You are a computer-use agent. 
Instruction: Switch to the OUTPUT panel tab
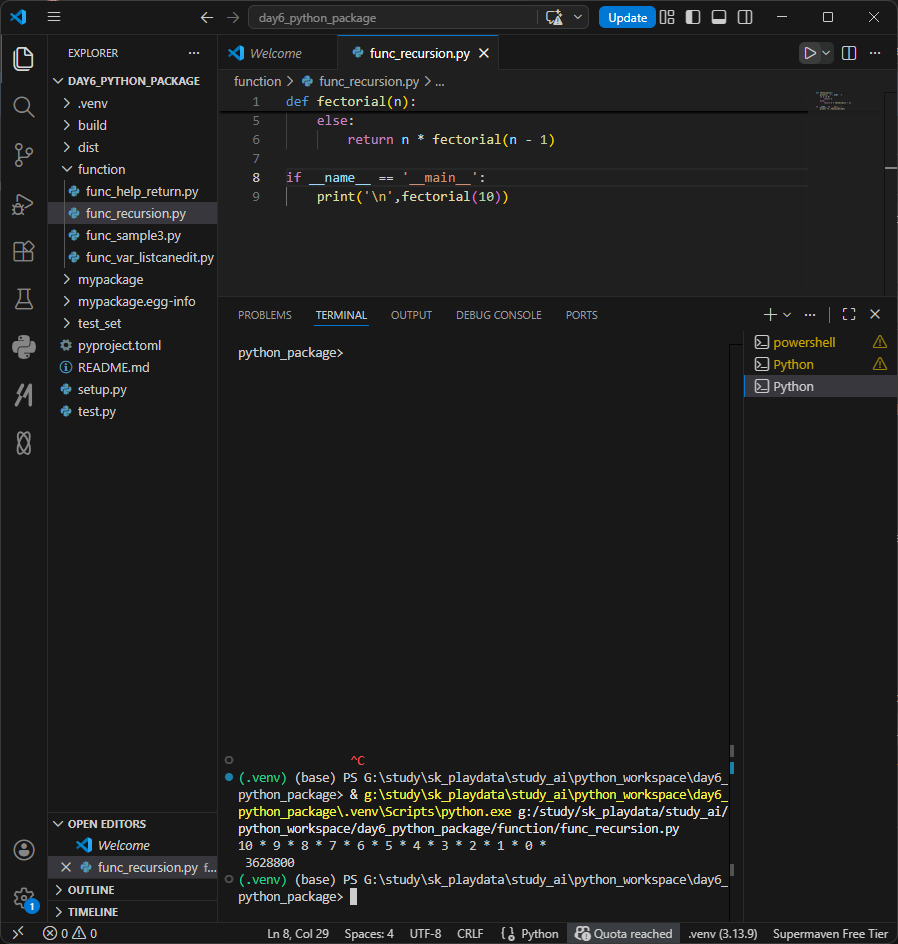point(411,315)
